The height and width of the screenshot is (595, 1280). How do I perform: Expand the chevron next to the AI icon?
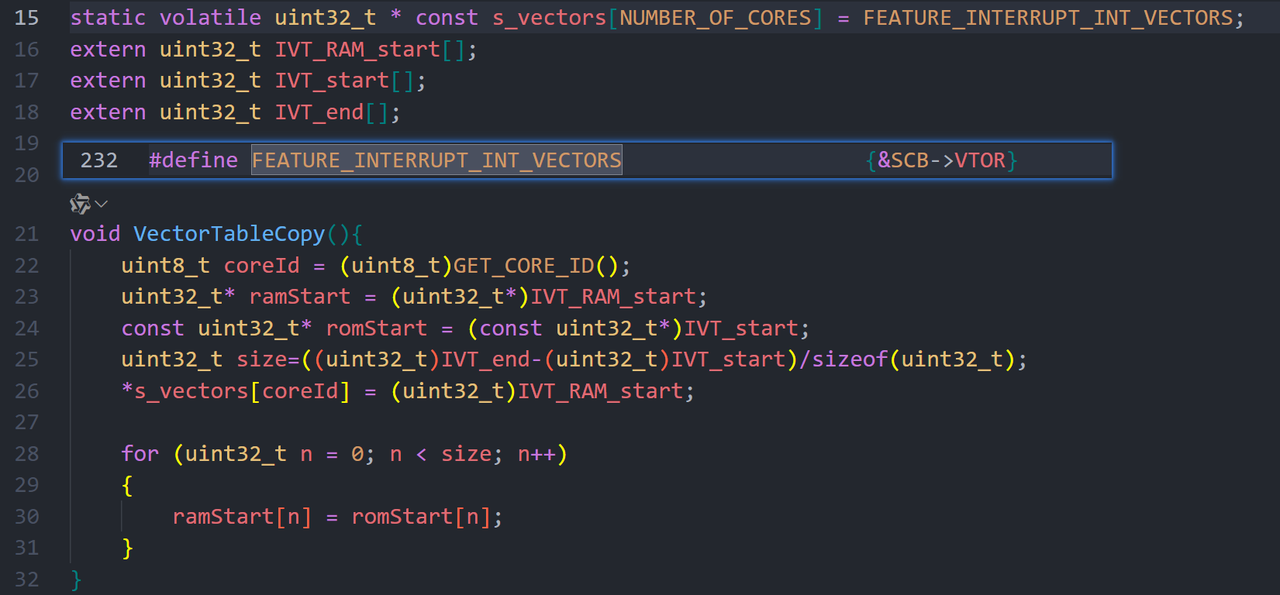click(x=102, y=204)
